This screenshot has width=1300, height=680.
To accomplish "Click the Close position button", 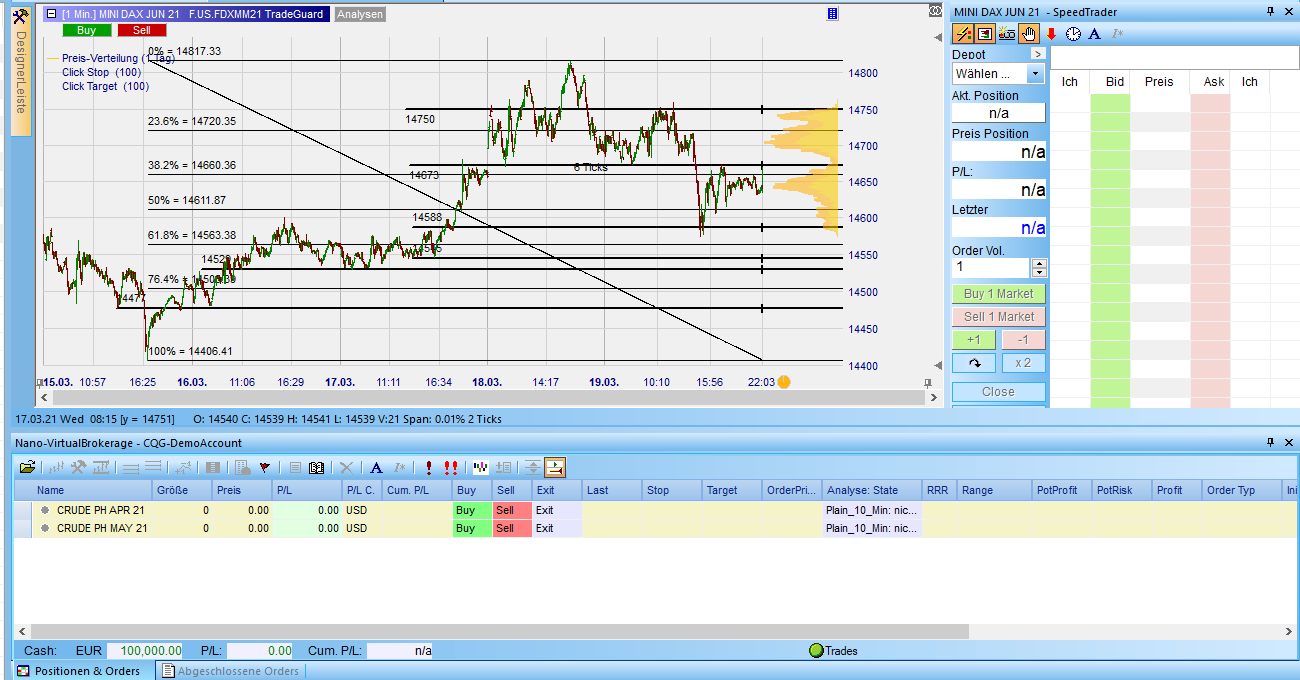I will point(999,392).
